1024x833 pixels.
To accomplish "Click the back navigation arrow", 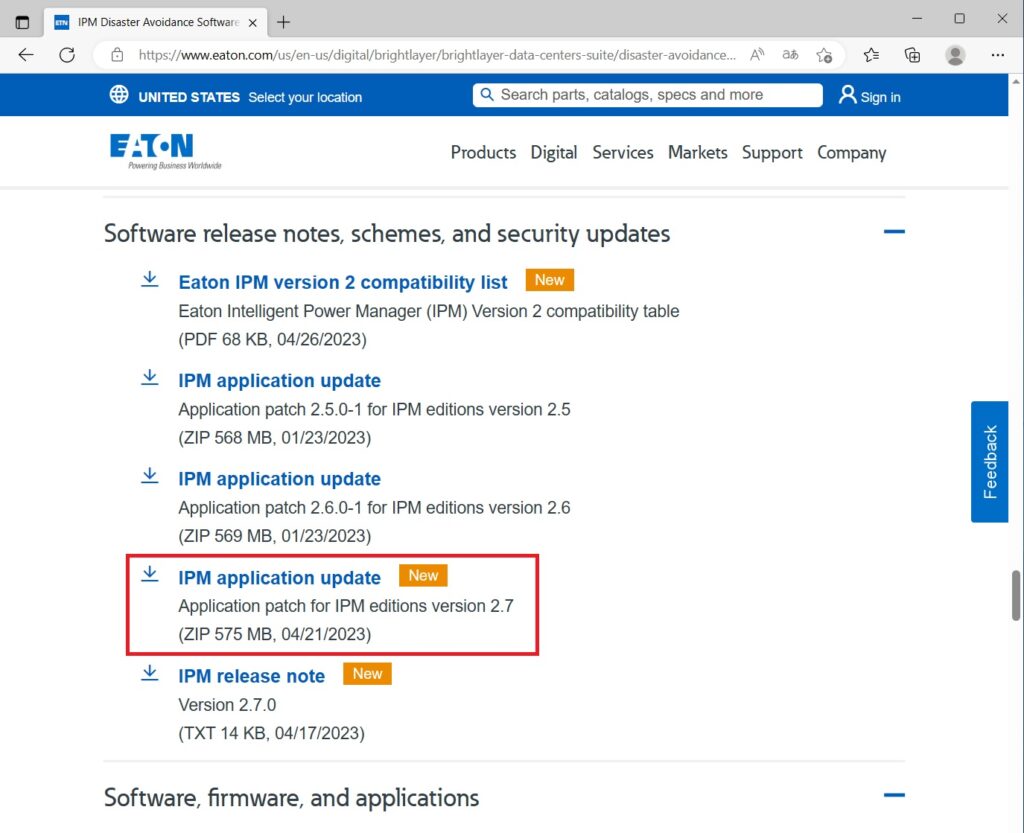I will (25, 55).
